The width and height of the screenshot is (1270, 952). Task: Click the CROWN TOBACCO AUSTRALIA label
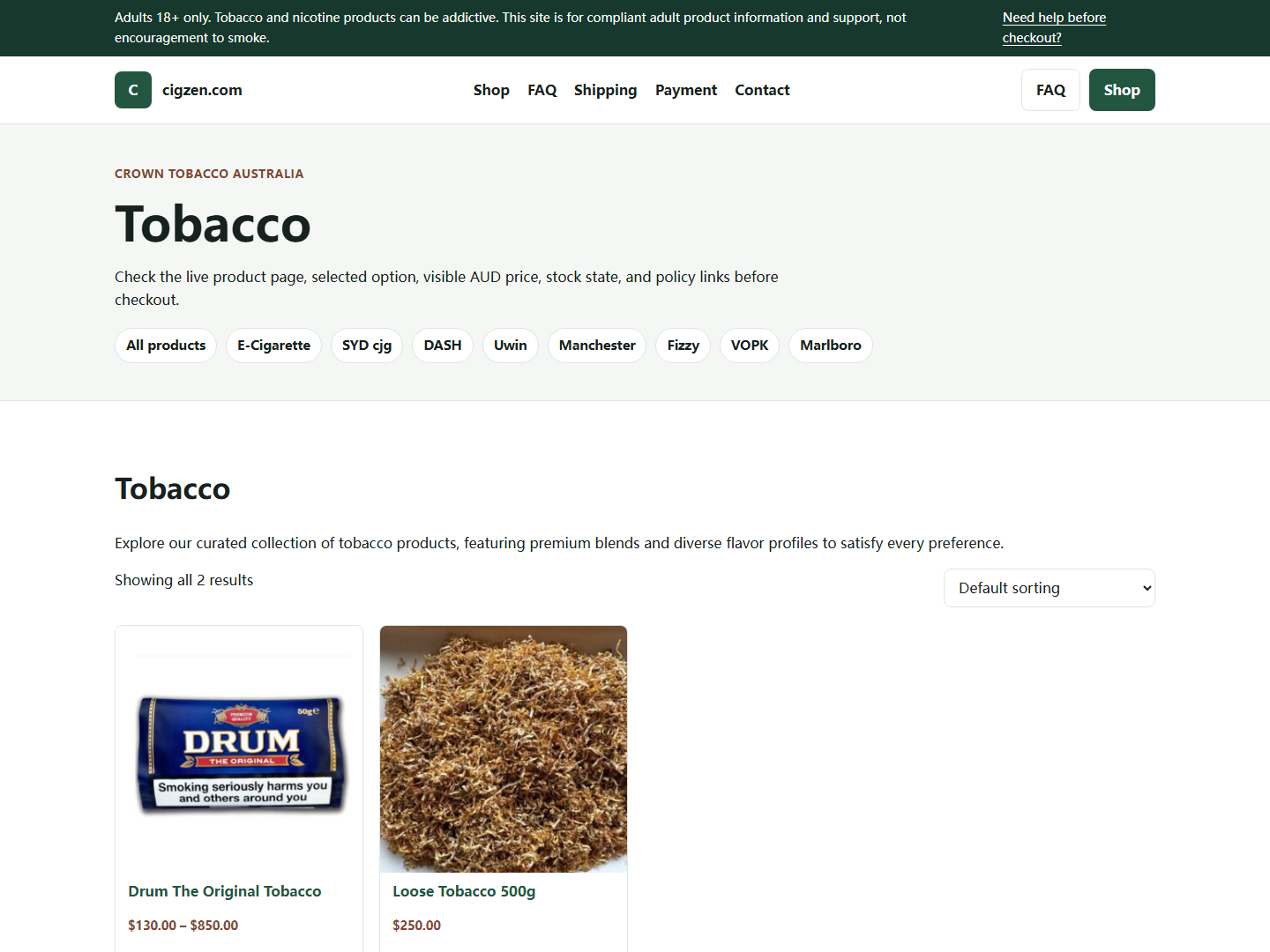[209, 174]
